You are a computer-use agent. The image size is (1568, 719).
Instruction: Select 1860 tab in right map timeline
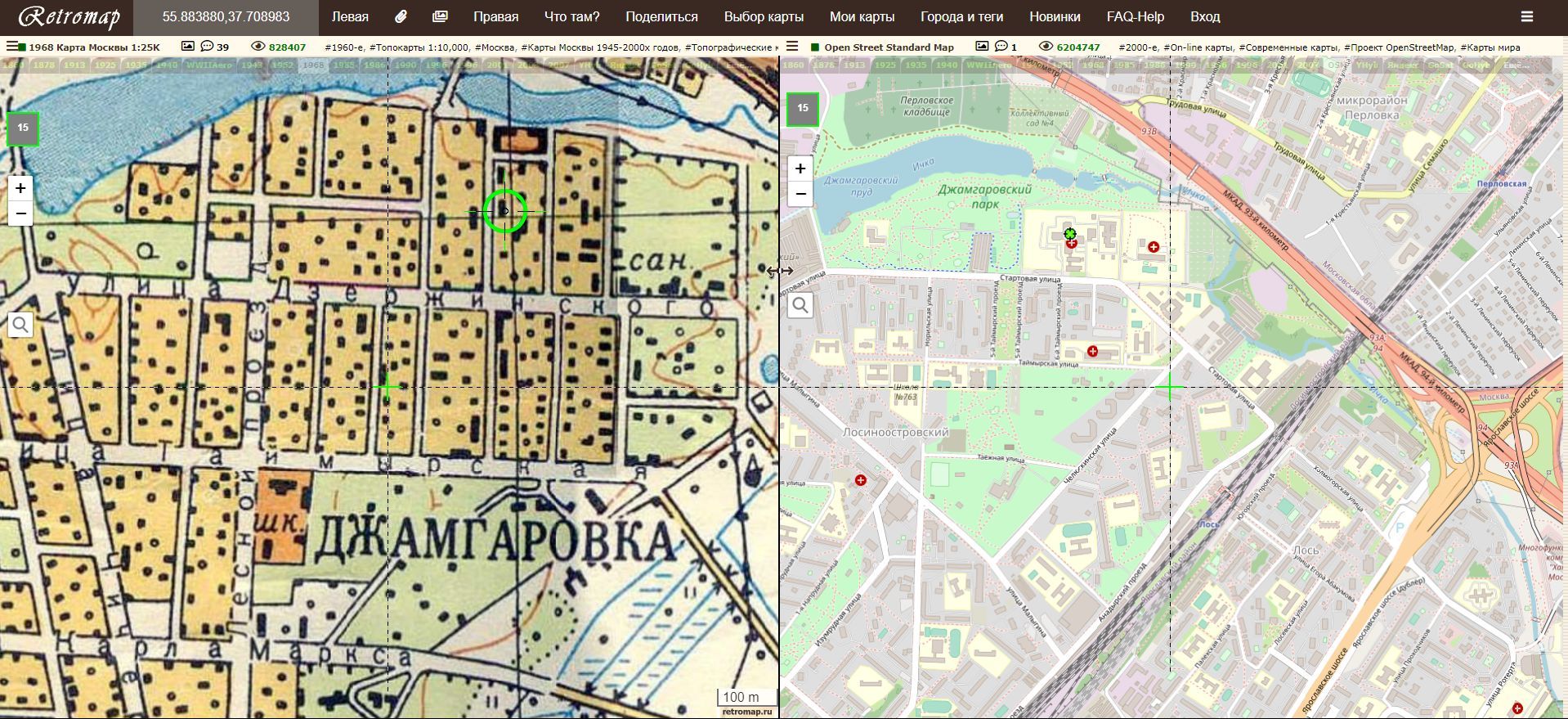793,65
